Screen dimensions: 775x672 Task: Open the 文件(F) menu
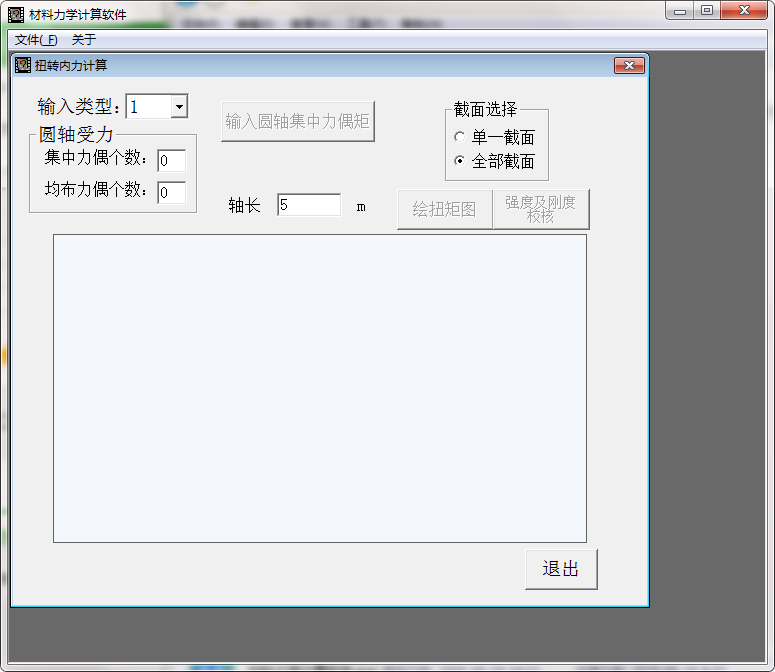tap(36, 40)
